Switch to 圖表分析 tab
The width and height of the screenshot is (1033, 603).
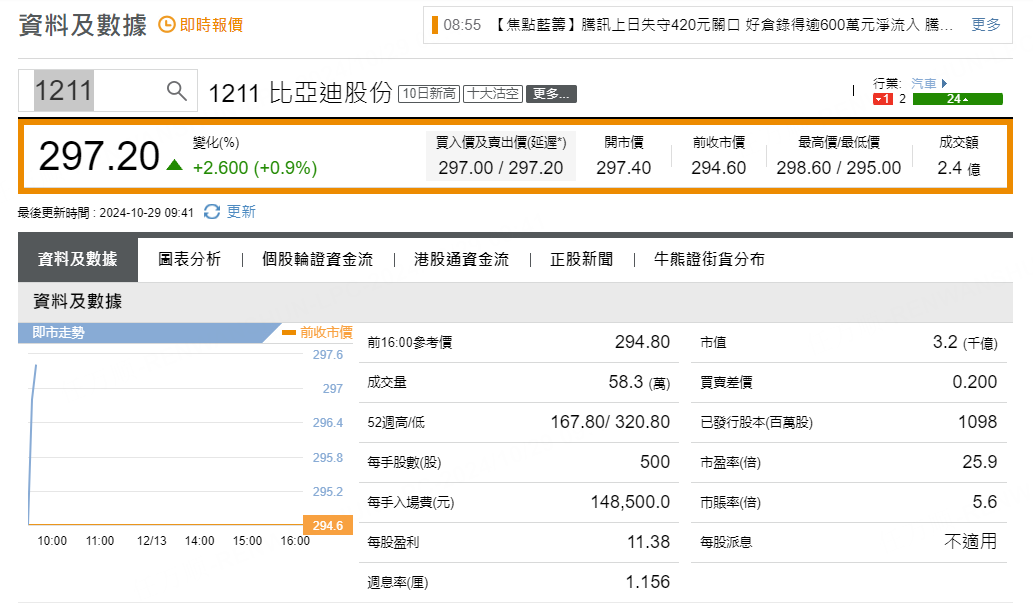[190, 259]
